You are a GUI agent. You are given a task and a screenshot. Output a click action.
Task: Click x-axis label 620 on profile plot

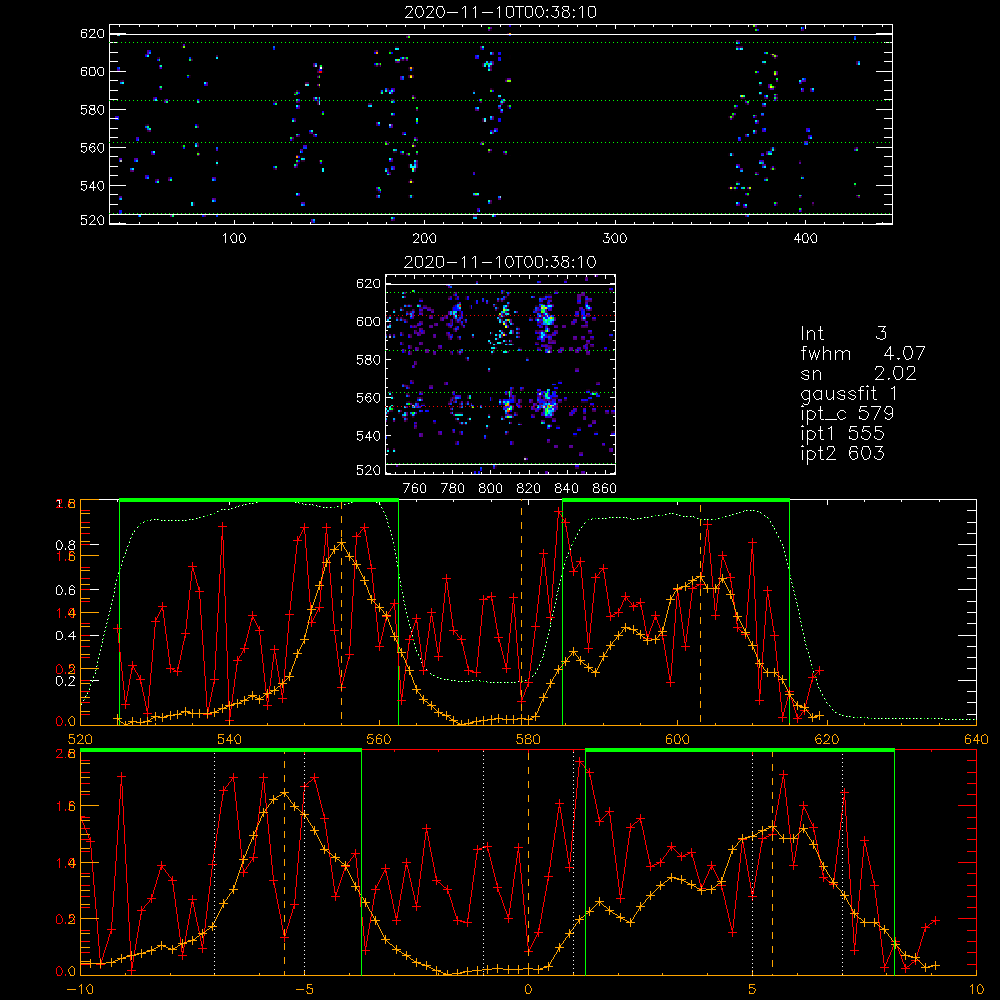827,740
